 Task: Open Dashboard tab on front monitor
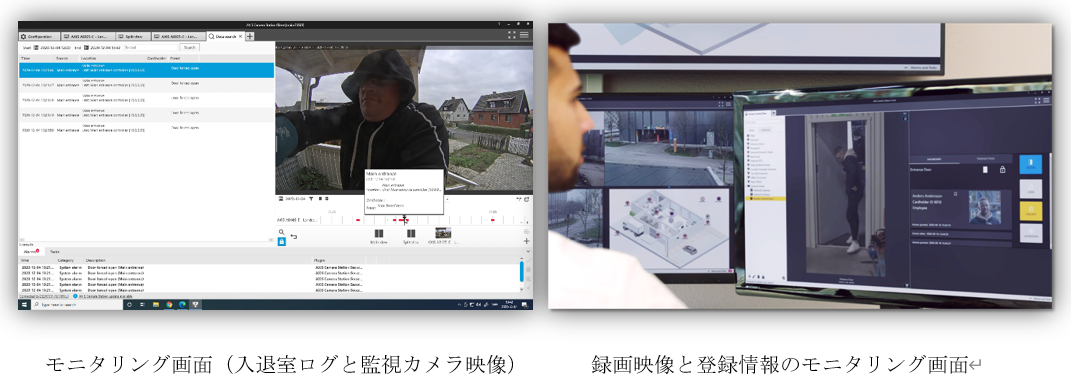point(934,159)
